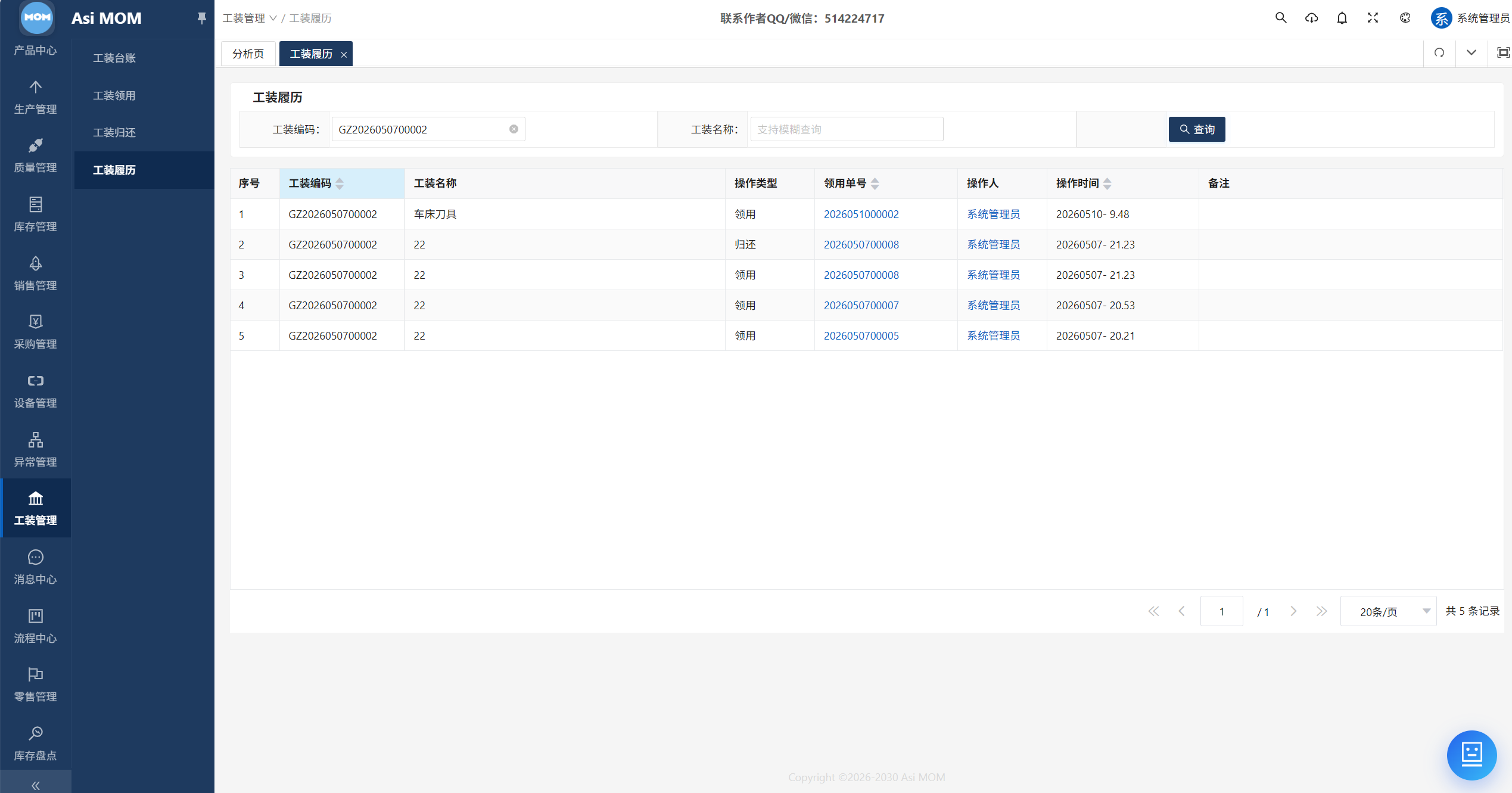The height and width of the screenshot is (793, 1512).
Task: Open the 零售管理 sidebar module
Action: tap(36, 685)
